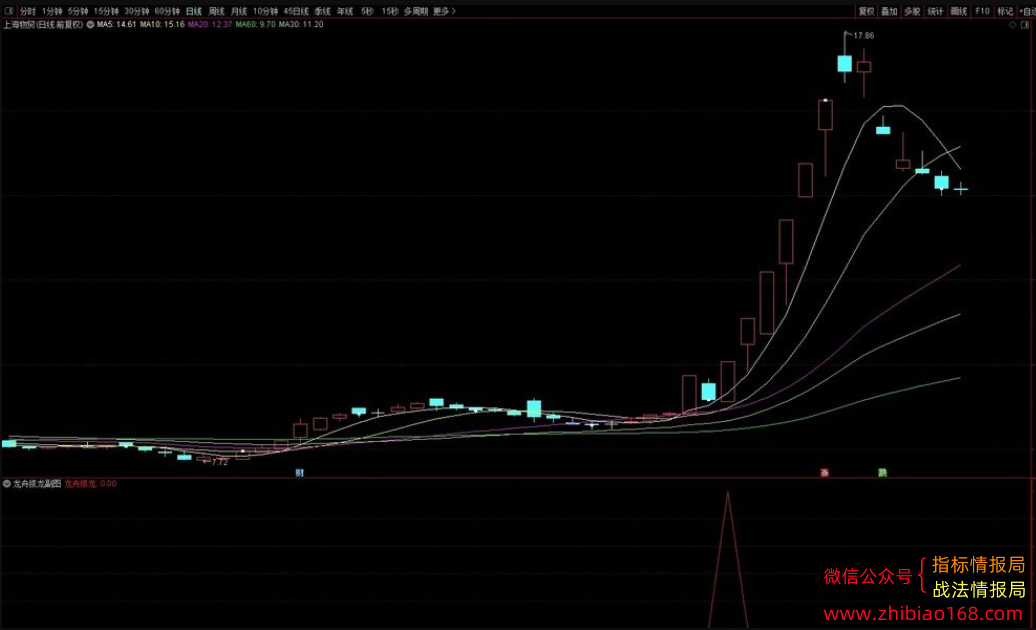Open the 复权 adjustment option
This screenshot has height=630, width=1036.
(x=866, y=11)
